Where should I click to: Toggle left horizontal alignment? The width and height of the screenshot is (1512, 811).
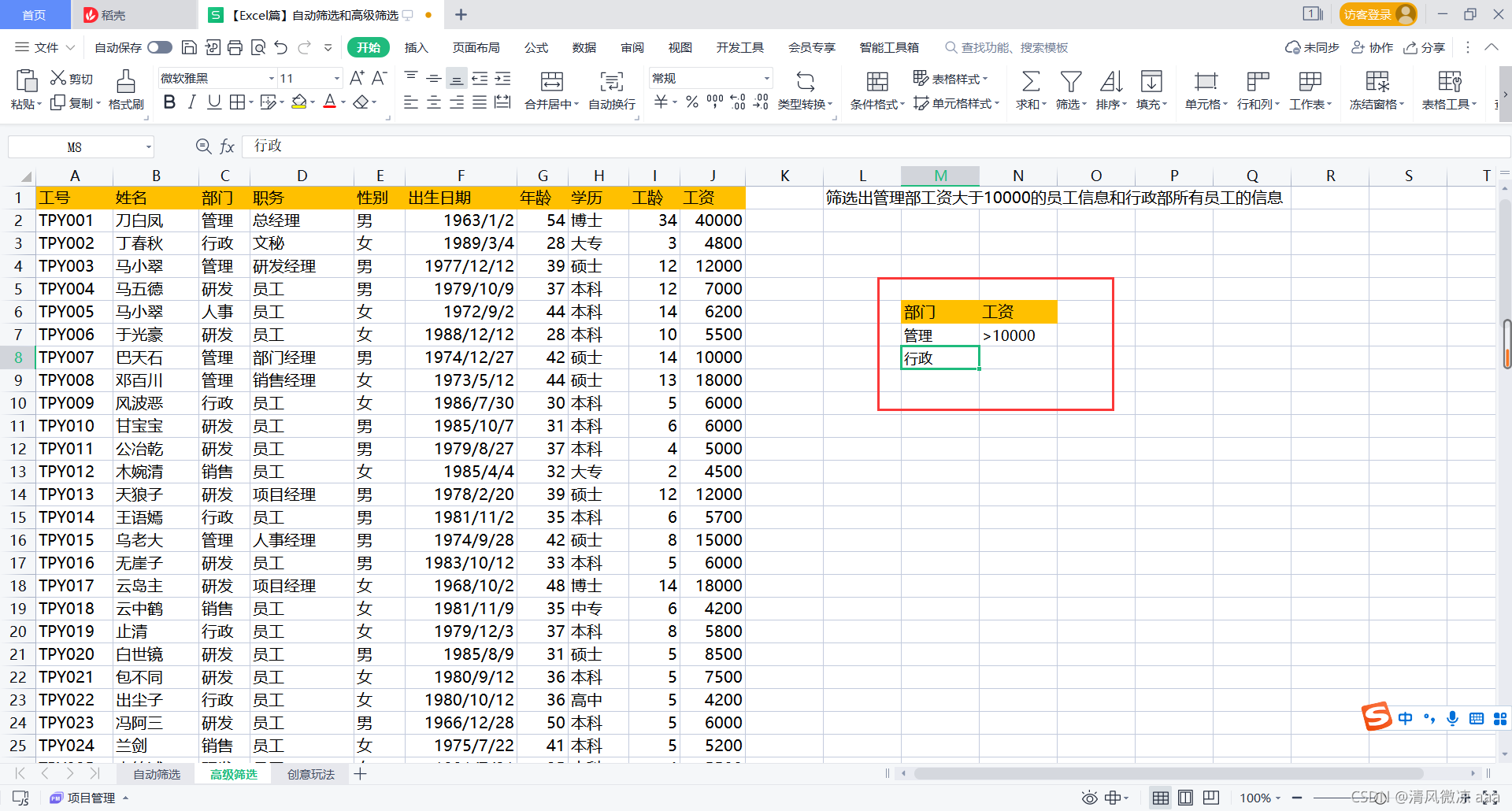410,102
